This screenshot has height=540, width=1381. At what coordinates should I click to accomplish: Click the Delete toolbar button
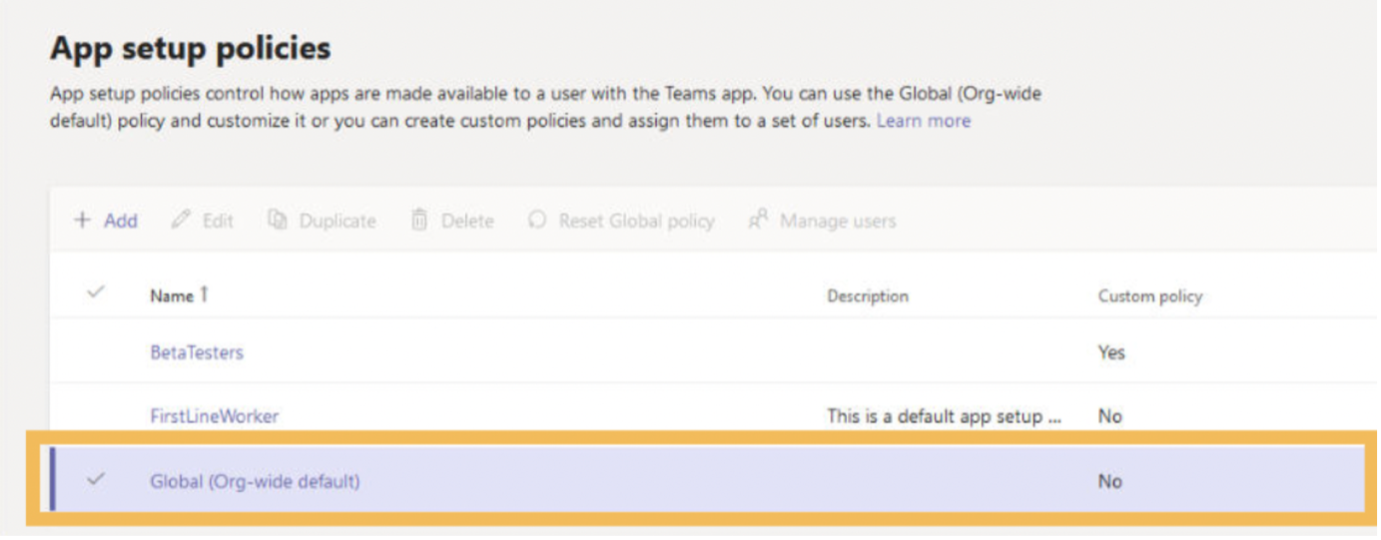[452, 221]
